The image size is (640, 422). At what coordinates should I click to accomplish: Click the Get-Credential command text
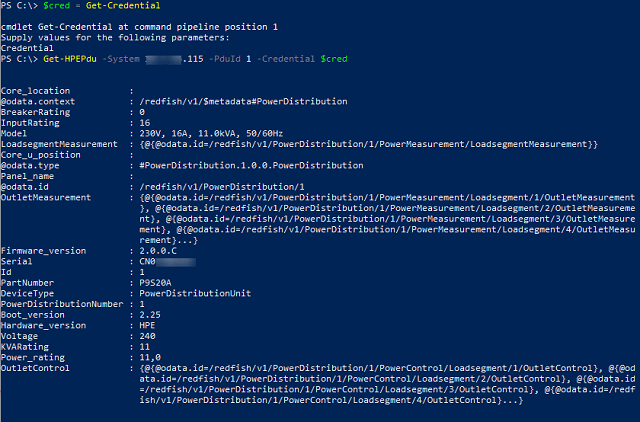[x=123, y=6]
